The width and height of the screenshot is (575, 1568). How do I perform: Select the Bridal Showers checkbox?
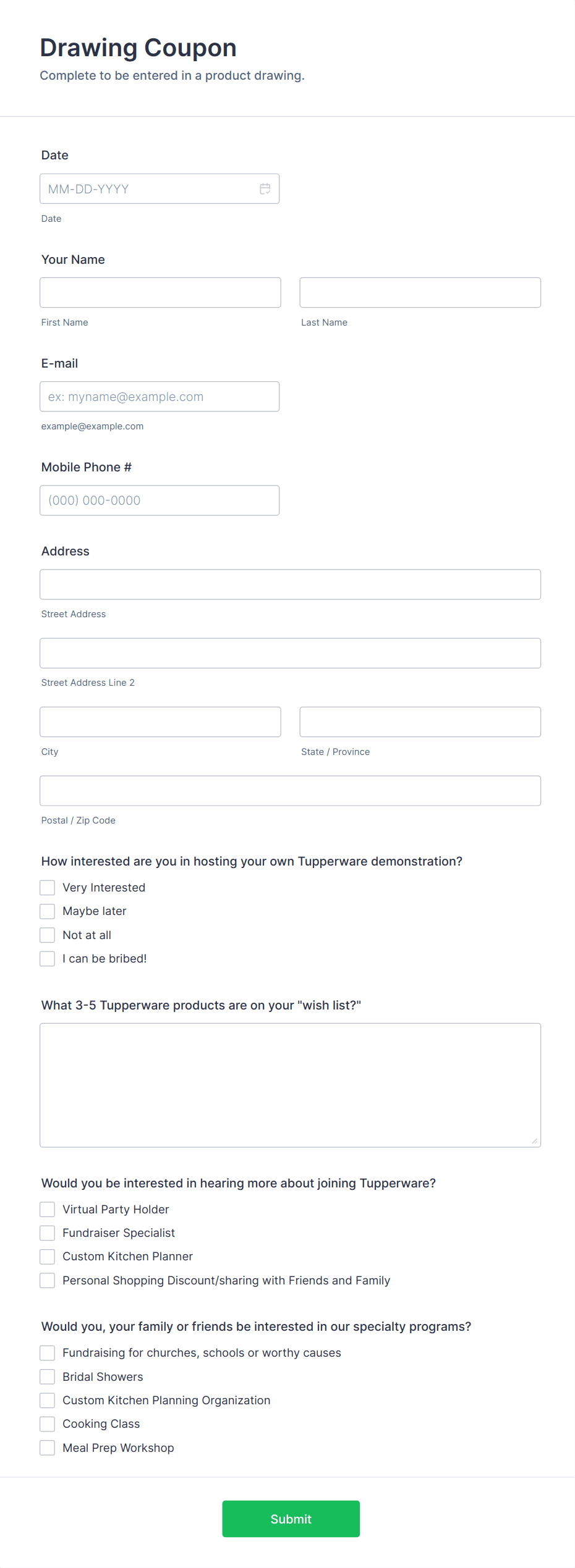click(47, 1376)
